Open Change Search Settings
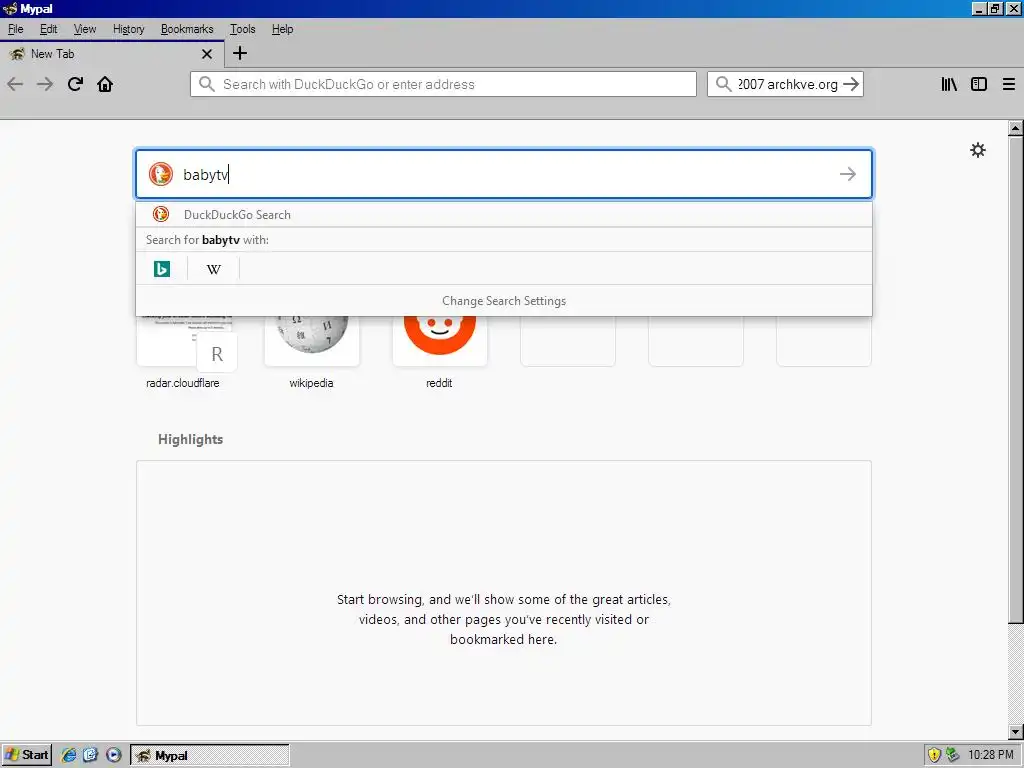 pyautogui.click(x=504, y=301)
